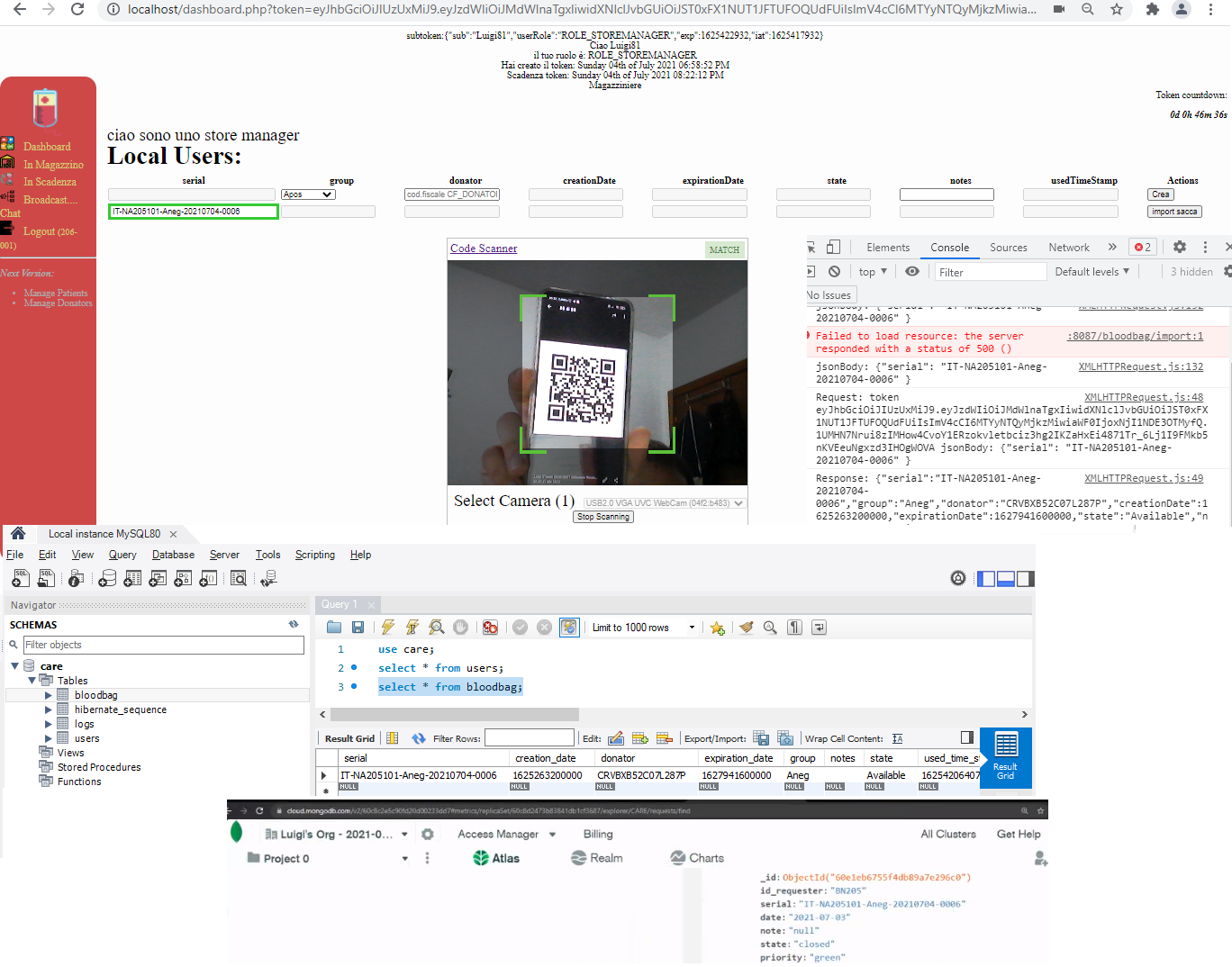Open DevTools settings gear
This screenshot has width=1232, height=967.
[x=1180, y=247]
